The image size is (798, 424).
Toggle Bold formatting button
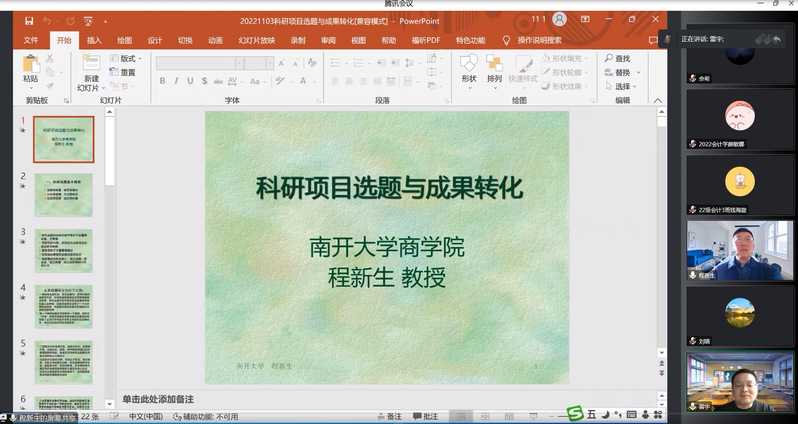(x=162, y=83)
